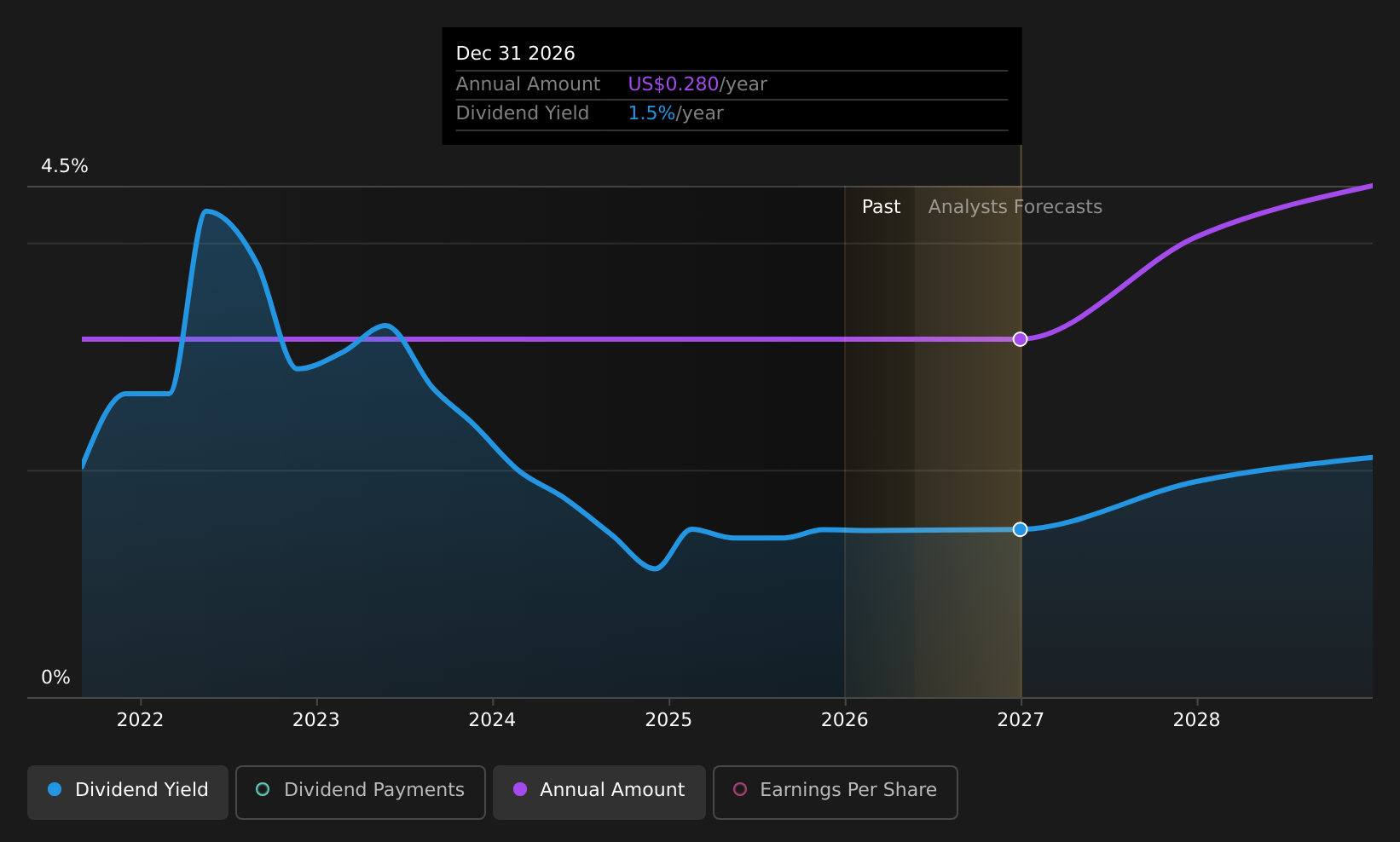Click the 2027 axis label

[x=1021, y=720]
